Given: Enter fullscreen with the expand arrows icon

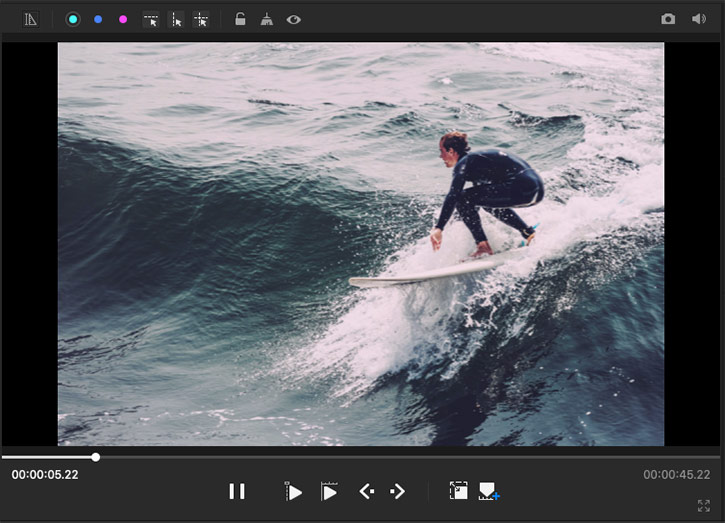Looking at the screenshot, I should tap(704, 506).
